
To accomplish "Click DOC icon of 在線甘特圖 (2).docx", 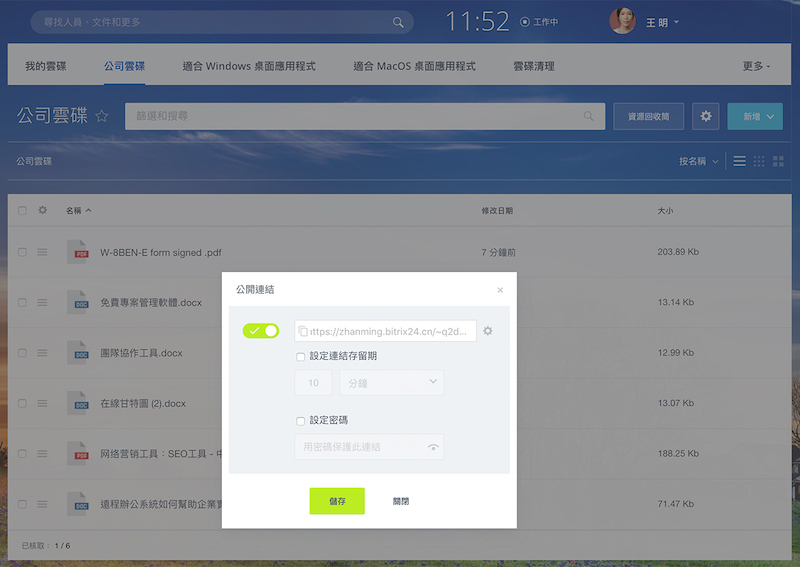I will pyautogui.click(x=78, y=403).
